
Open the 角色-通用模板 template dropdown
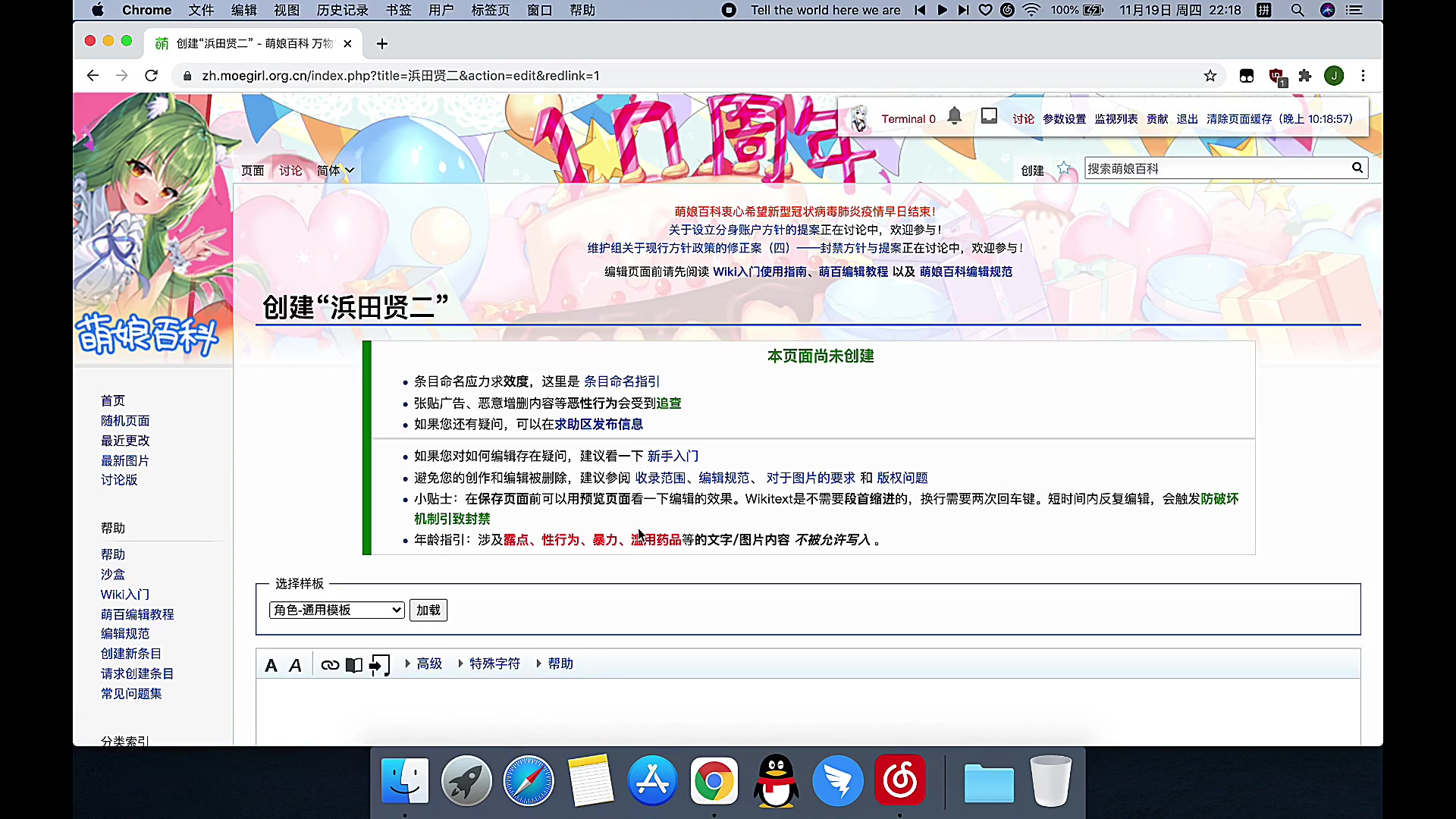coord(336,610)
